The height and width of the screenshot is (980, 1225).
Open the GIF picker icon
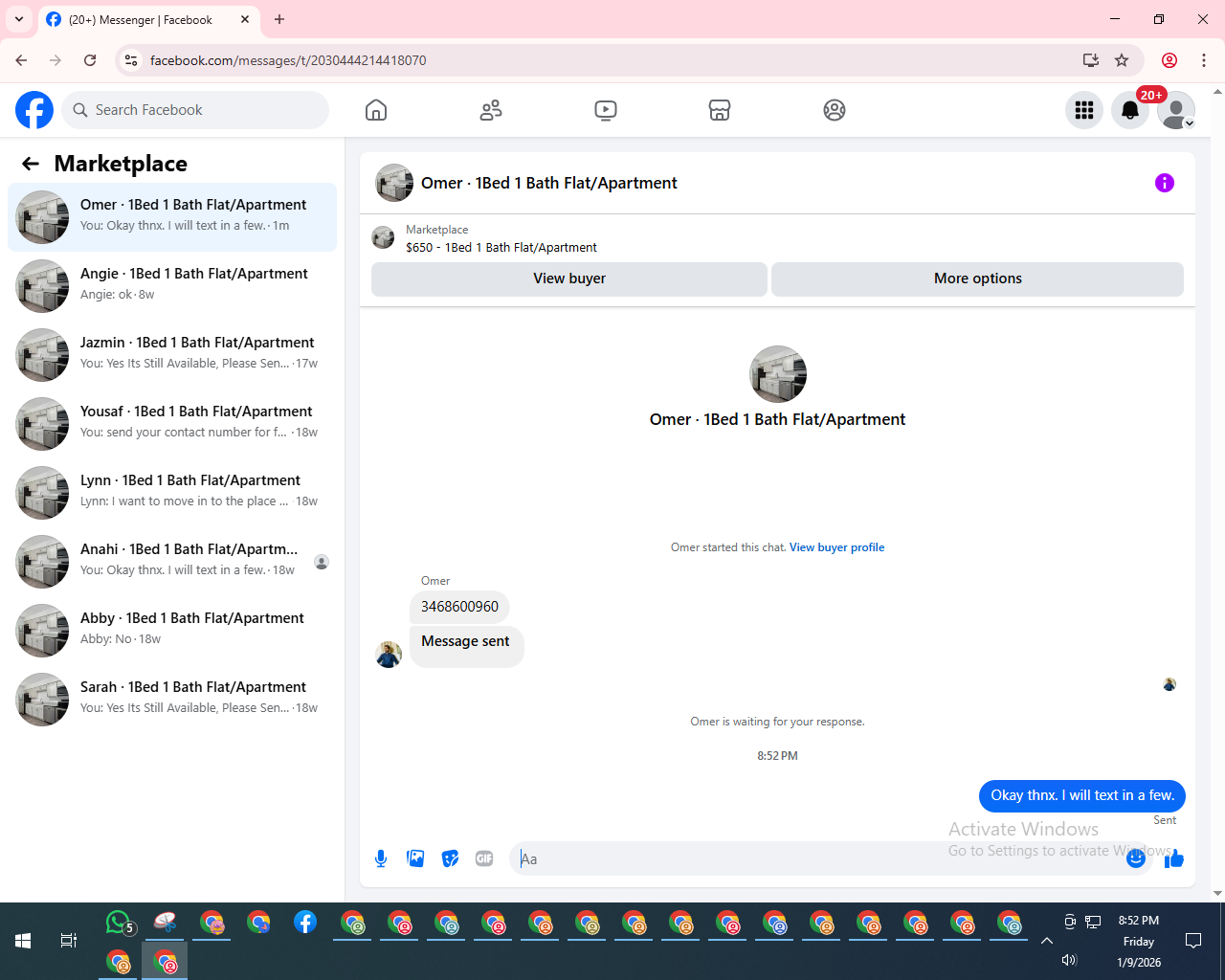pos(484,858)
